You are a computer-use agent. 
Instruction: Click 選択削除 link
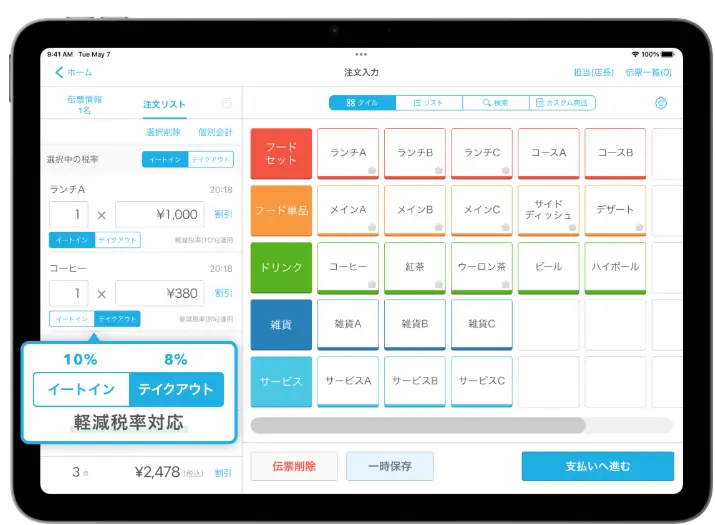(163, 132)
